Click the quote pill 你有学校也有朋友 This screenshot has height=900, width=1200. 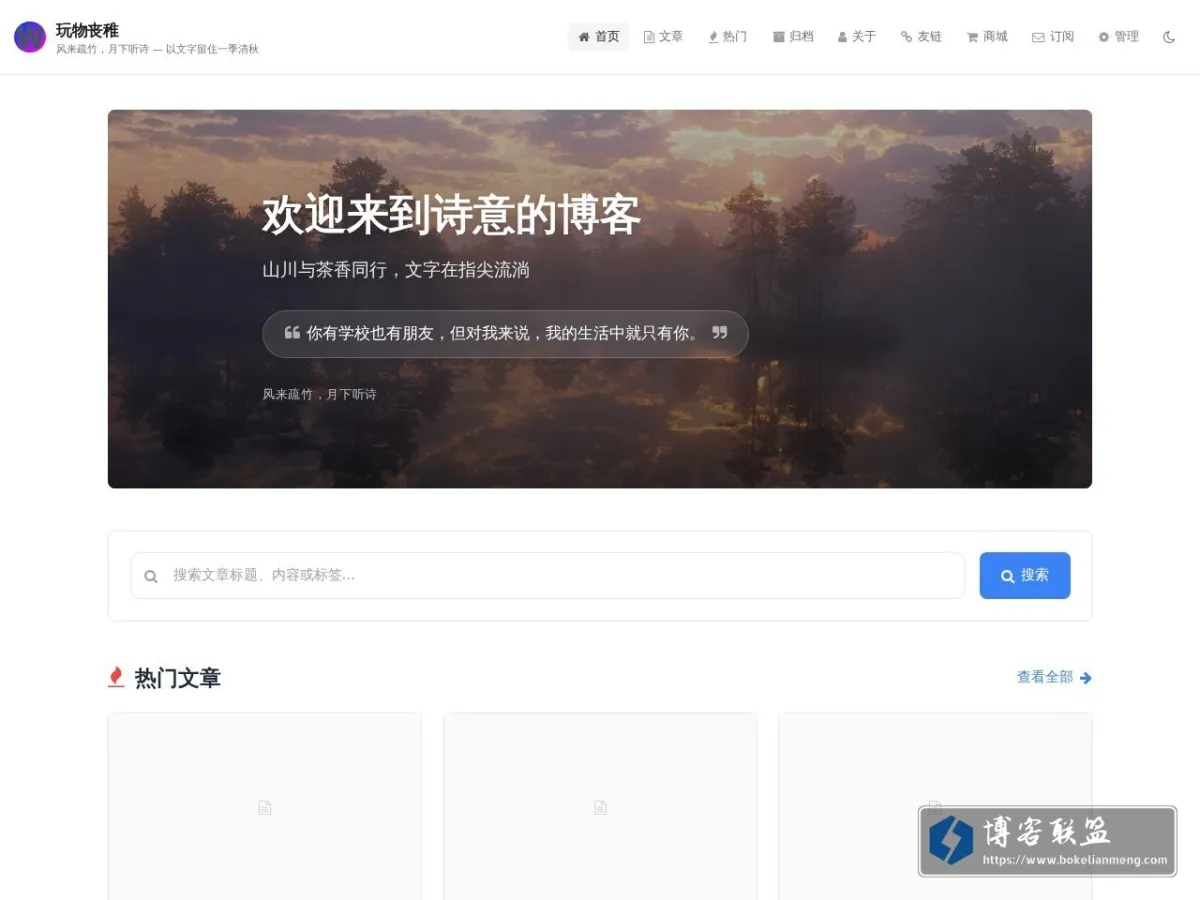click(505, 334)
